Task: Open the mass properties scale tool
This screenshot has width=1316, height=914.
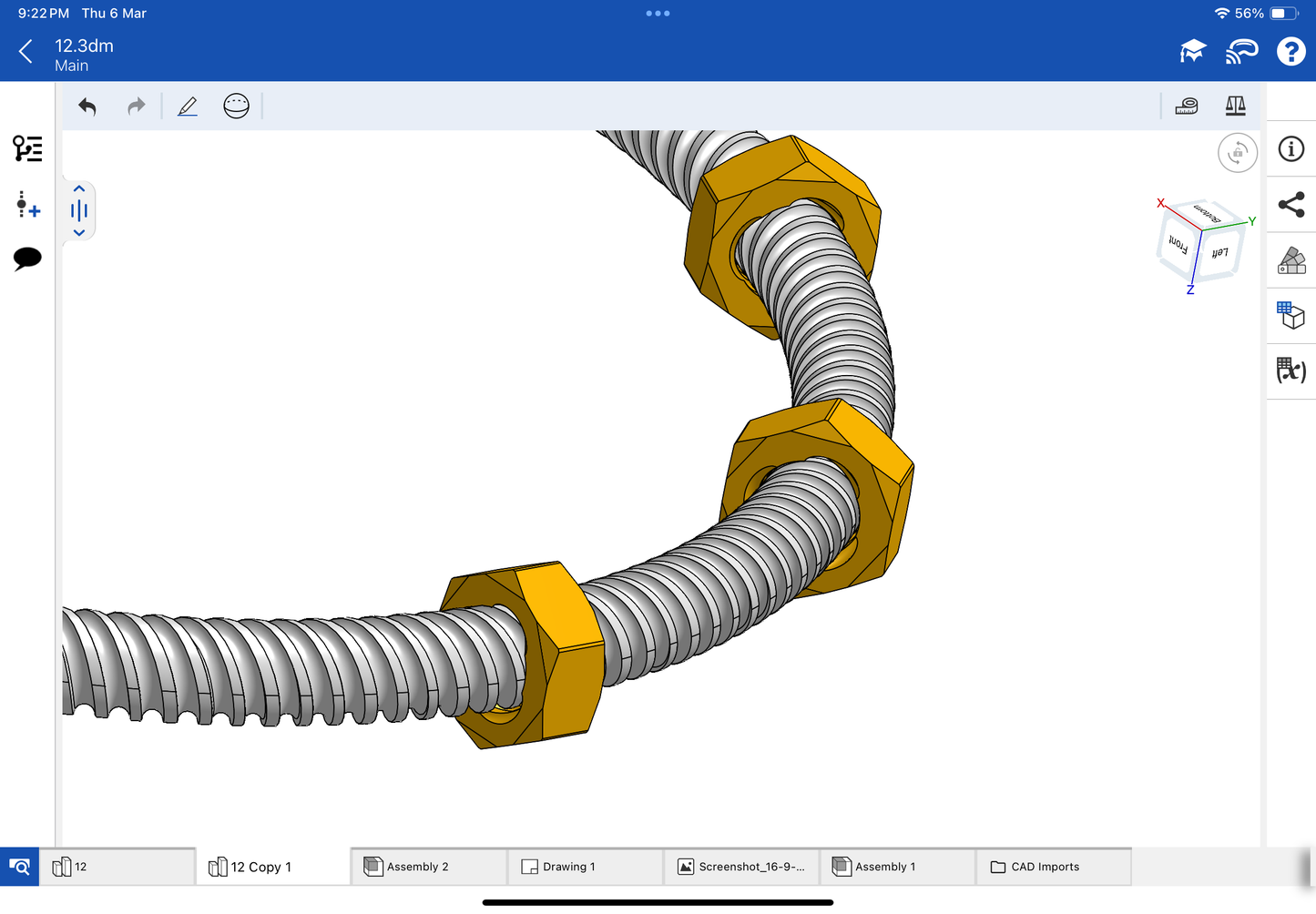Action: pyautogui.click(x=1235, y=107)
